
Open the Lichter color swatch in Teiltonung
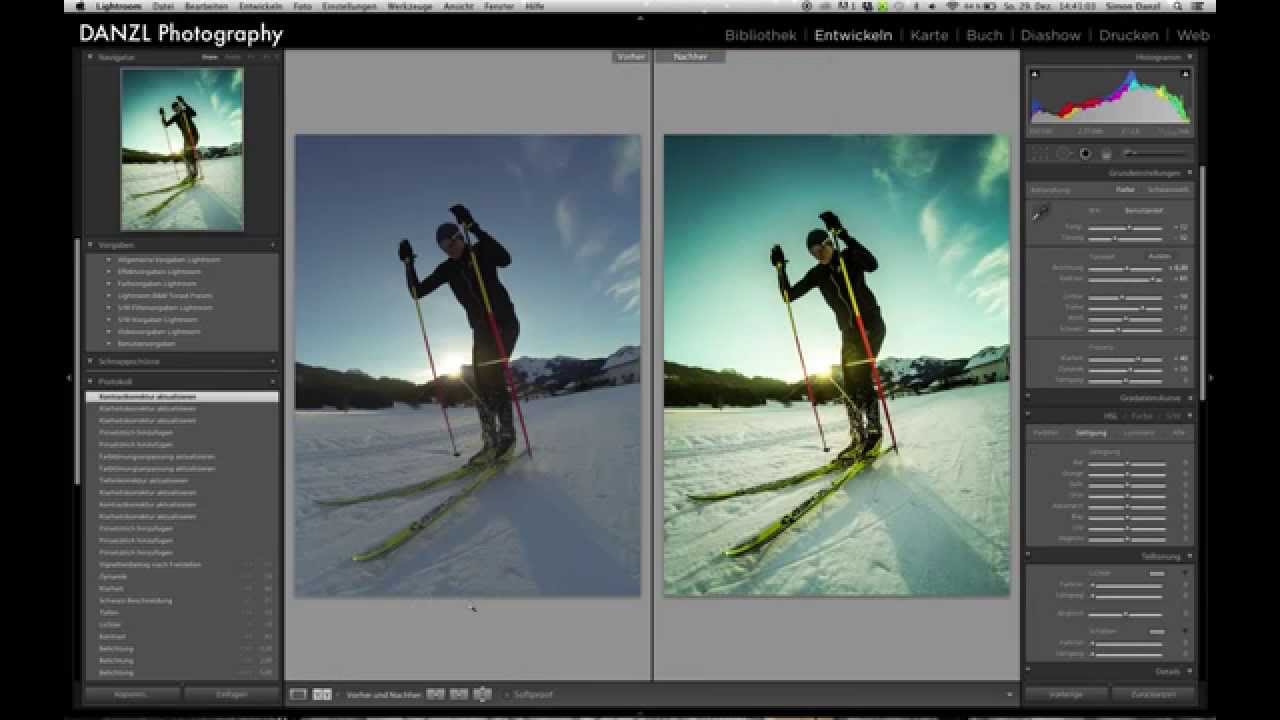point(1157,574)
